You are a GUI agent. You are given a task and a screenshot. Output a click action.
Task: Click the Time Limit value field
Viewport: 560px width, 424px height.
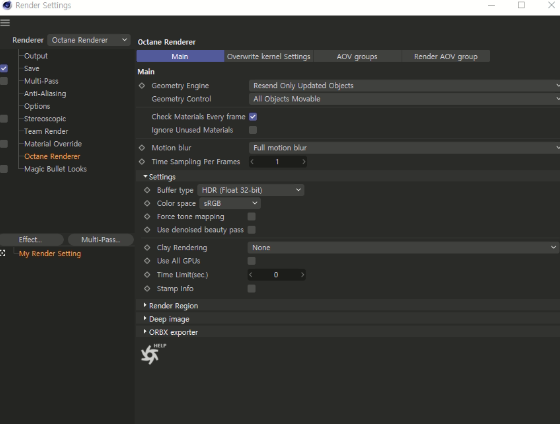point(276,275)
